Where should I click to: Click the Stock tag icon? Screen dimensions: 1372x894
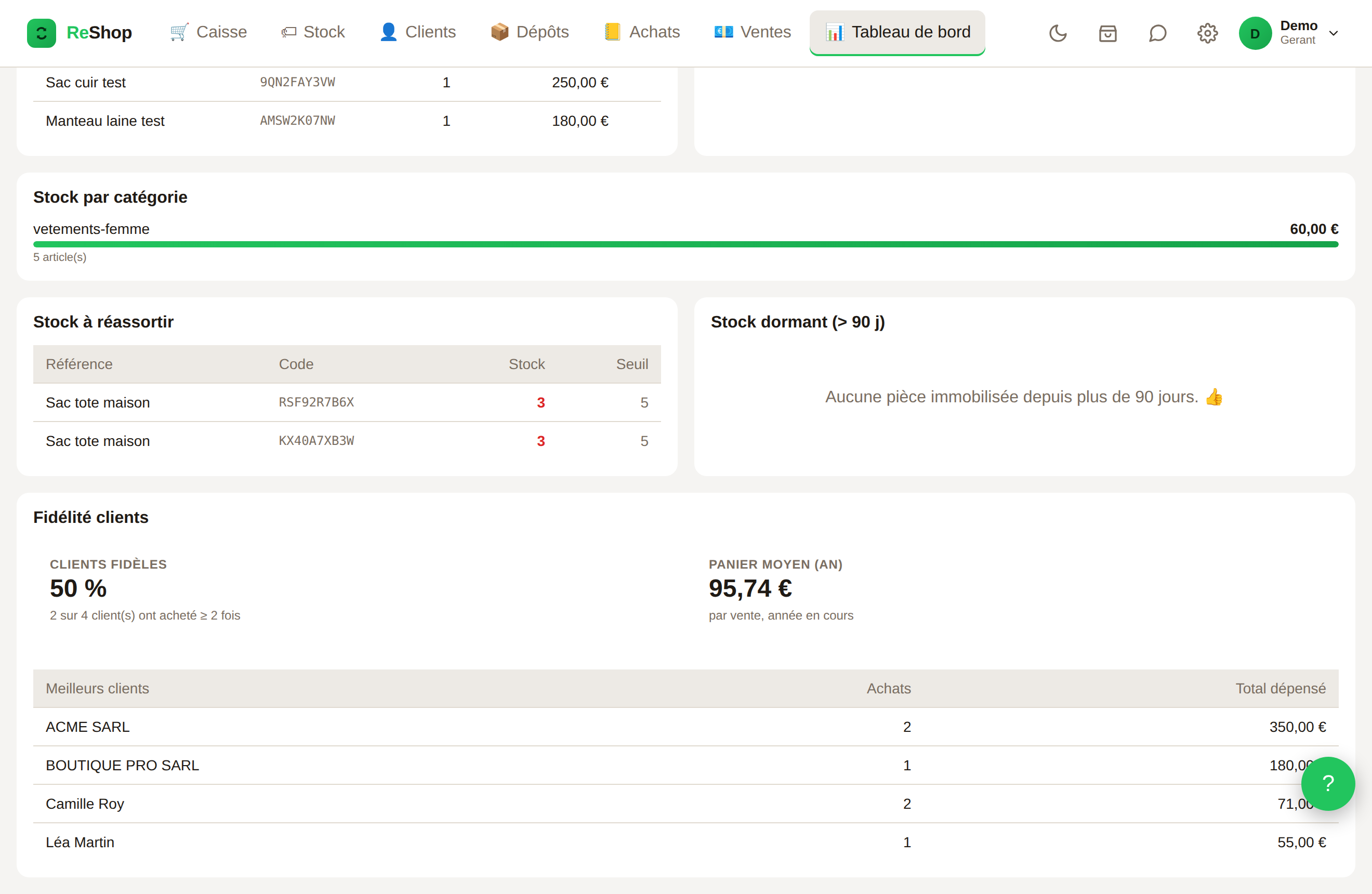coord(288,32)
